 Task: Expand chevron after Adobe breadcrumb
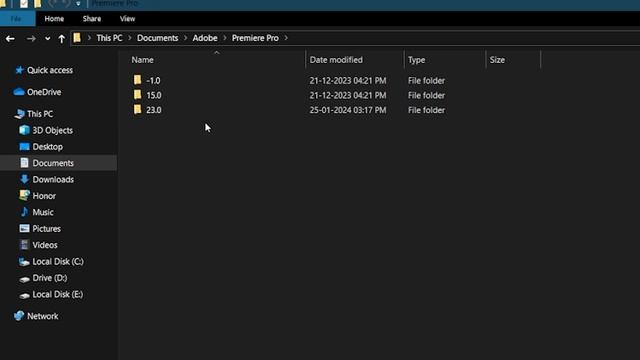point(224,38)
